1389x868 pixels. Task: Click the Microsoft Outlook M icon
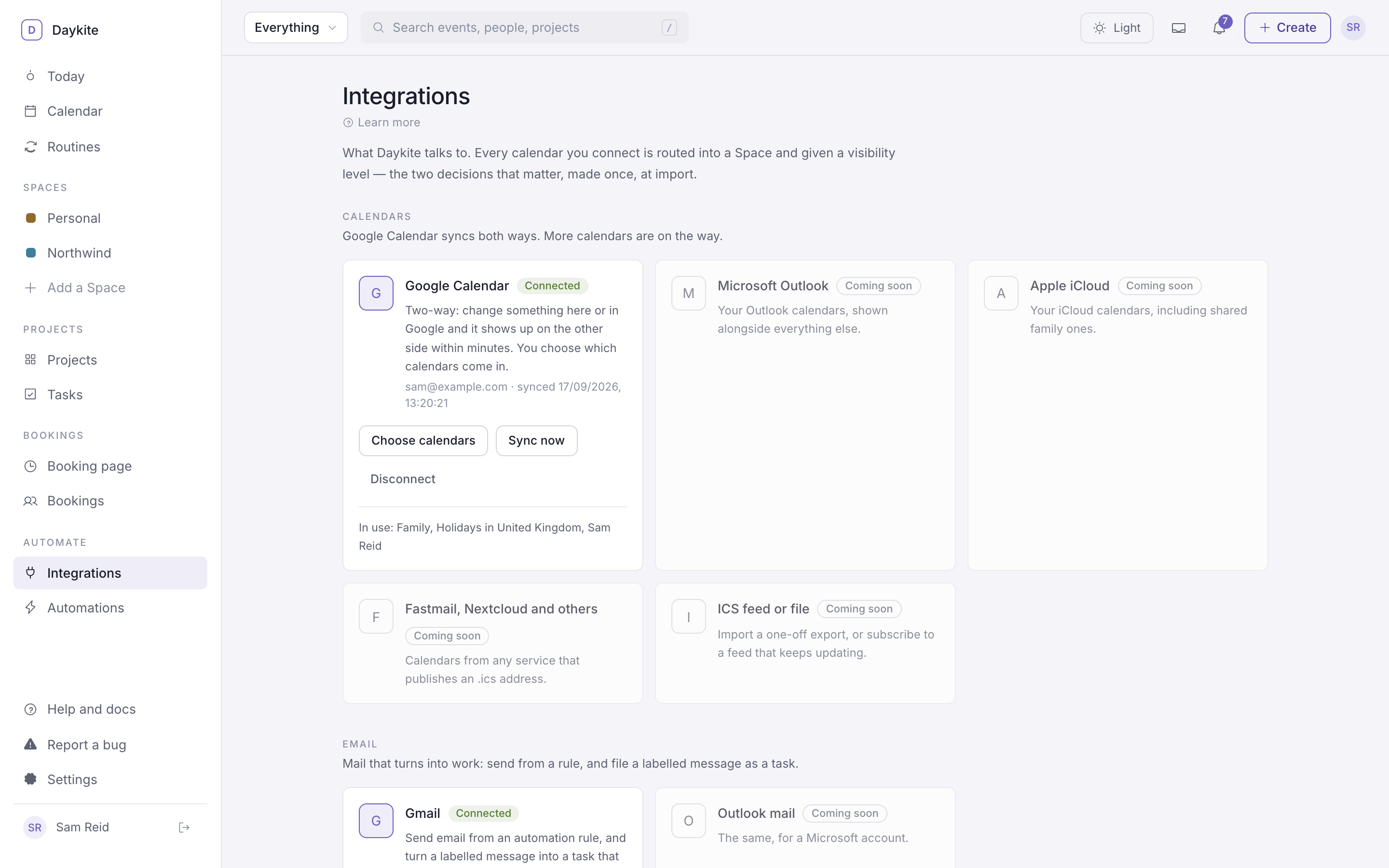[688, 293]
